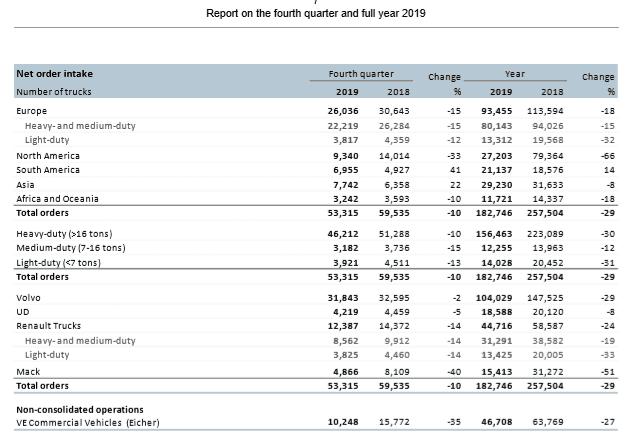Select Europe's full-year 2019 value 93,455
The width and height of the screenshot is (644, 438).
click(497, 111)
